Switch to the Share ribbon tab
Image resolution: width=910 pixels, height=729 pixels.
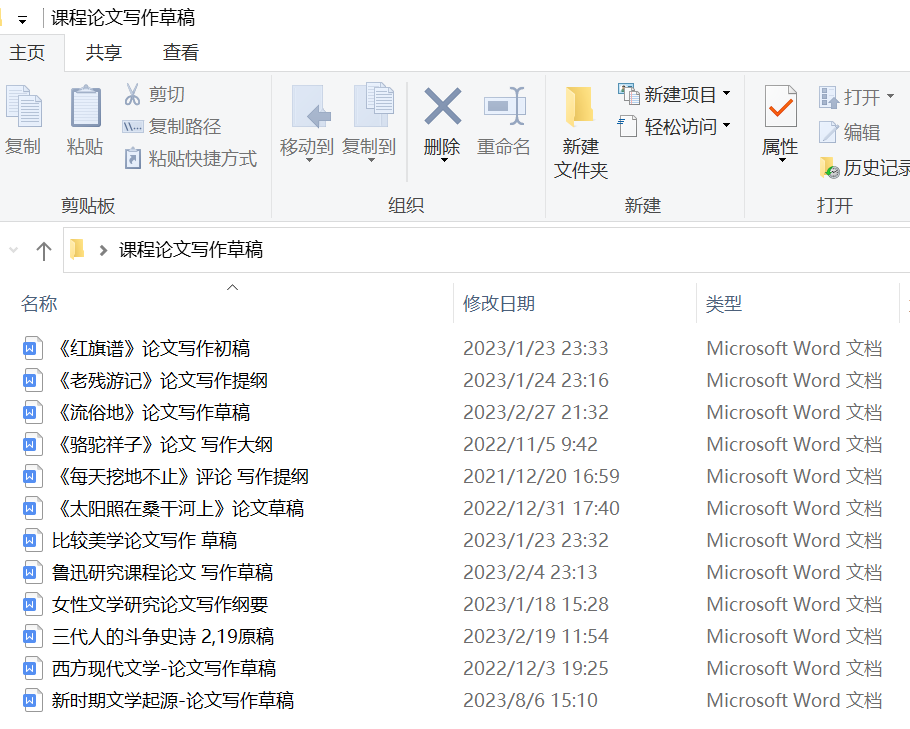click(104, 53)
